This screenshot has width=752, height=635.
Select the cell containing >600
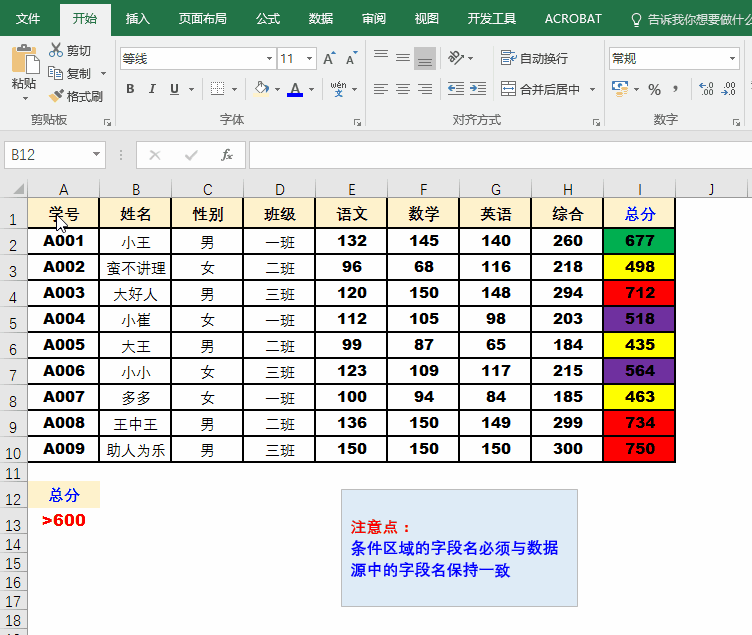[64, 520]
